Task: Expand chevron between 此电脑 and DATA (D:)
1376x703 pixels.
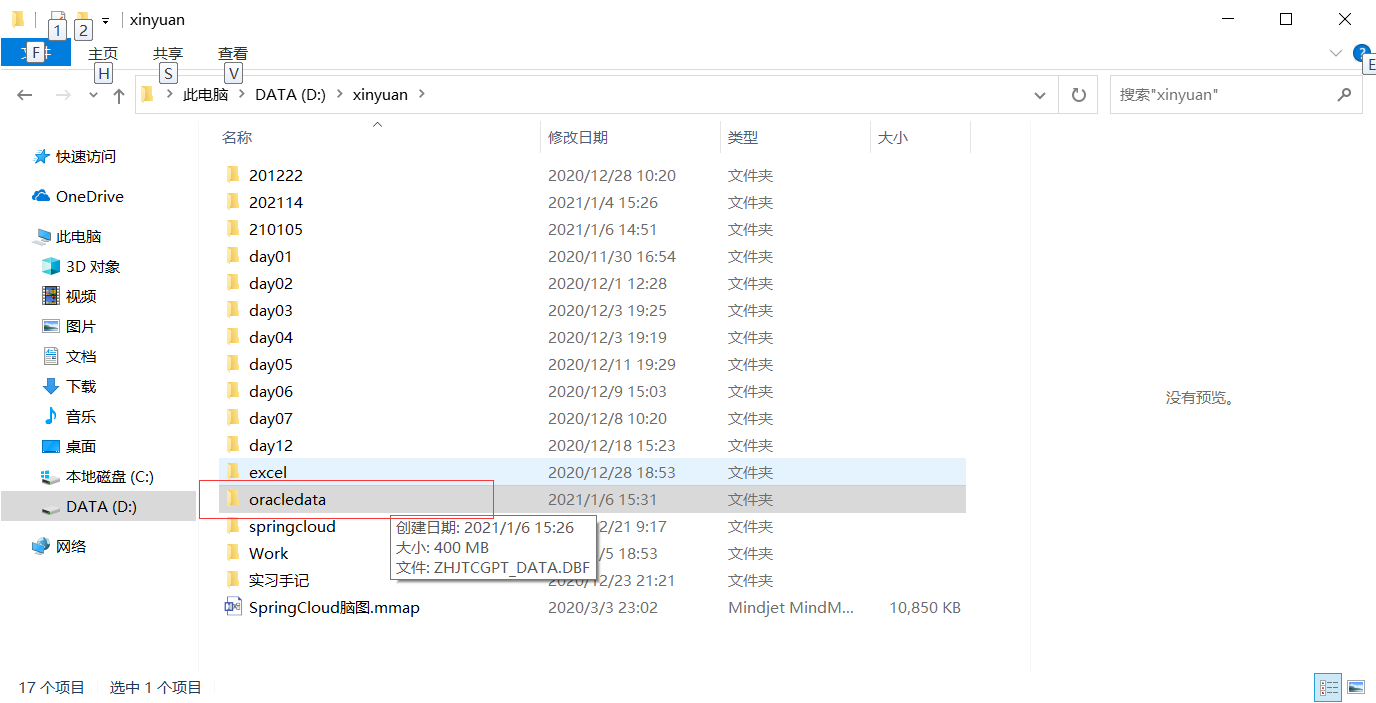Action: [x=242, y=94]
